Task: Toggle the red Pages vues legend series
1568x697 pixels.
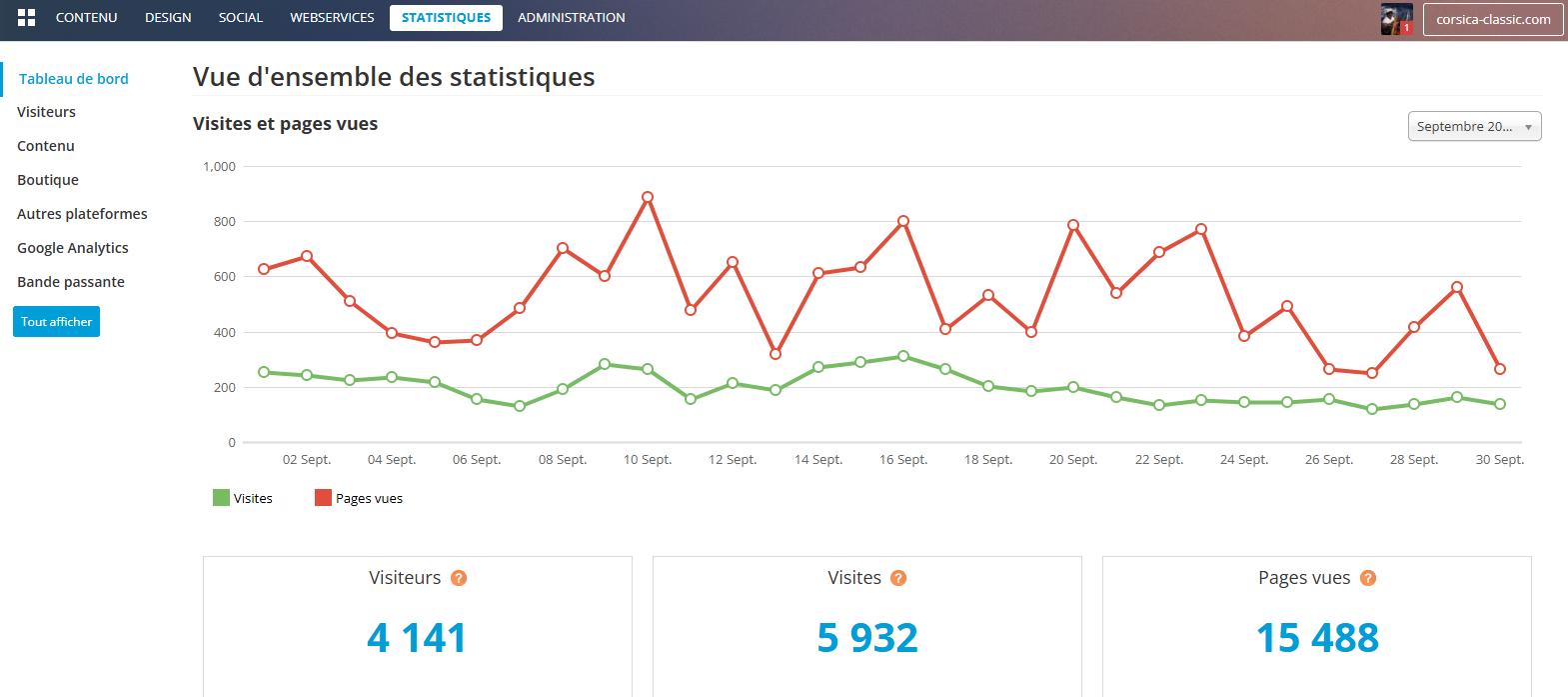Action: click(359, 498)
